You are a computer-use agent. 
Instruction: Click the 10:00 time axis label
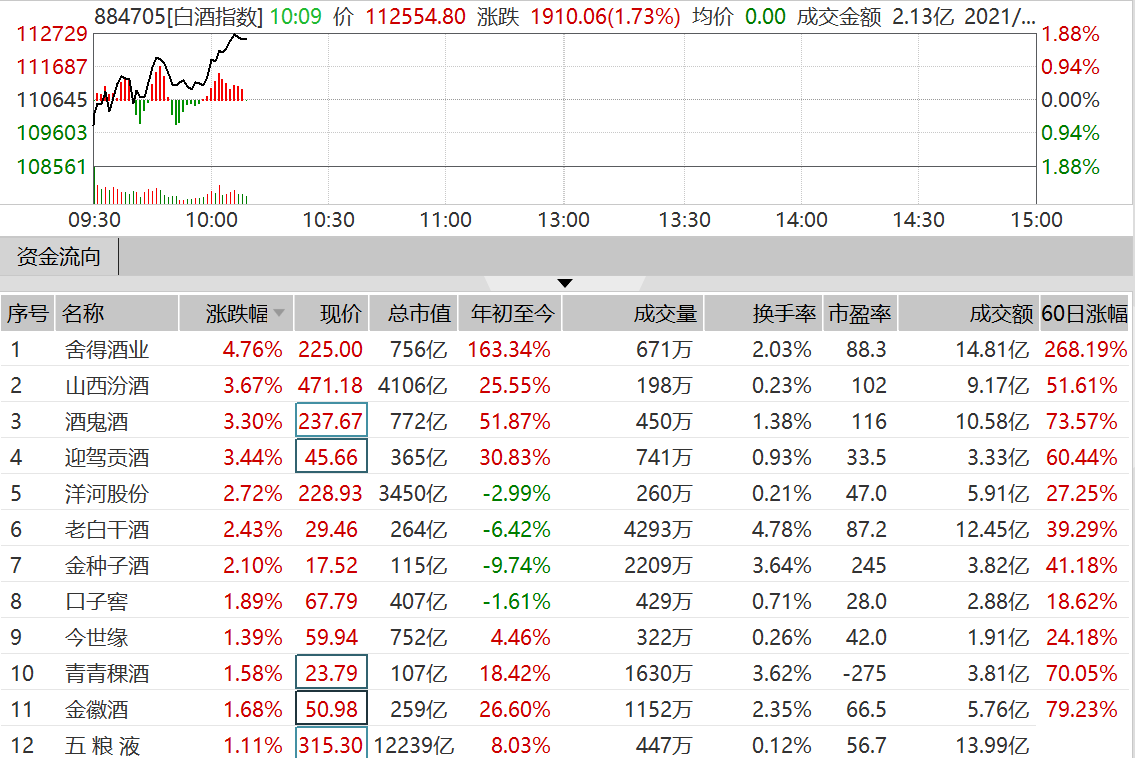coord(211,220)
